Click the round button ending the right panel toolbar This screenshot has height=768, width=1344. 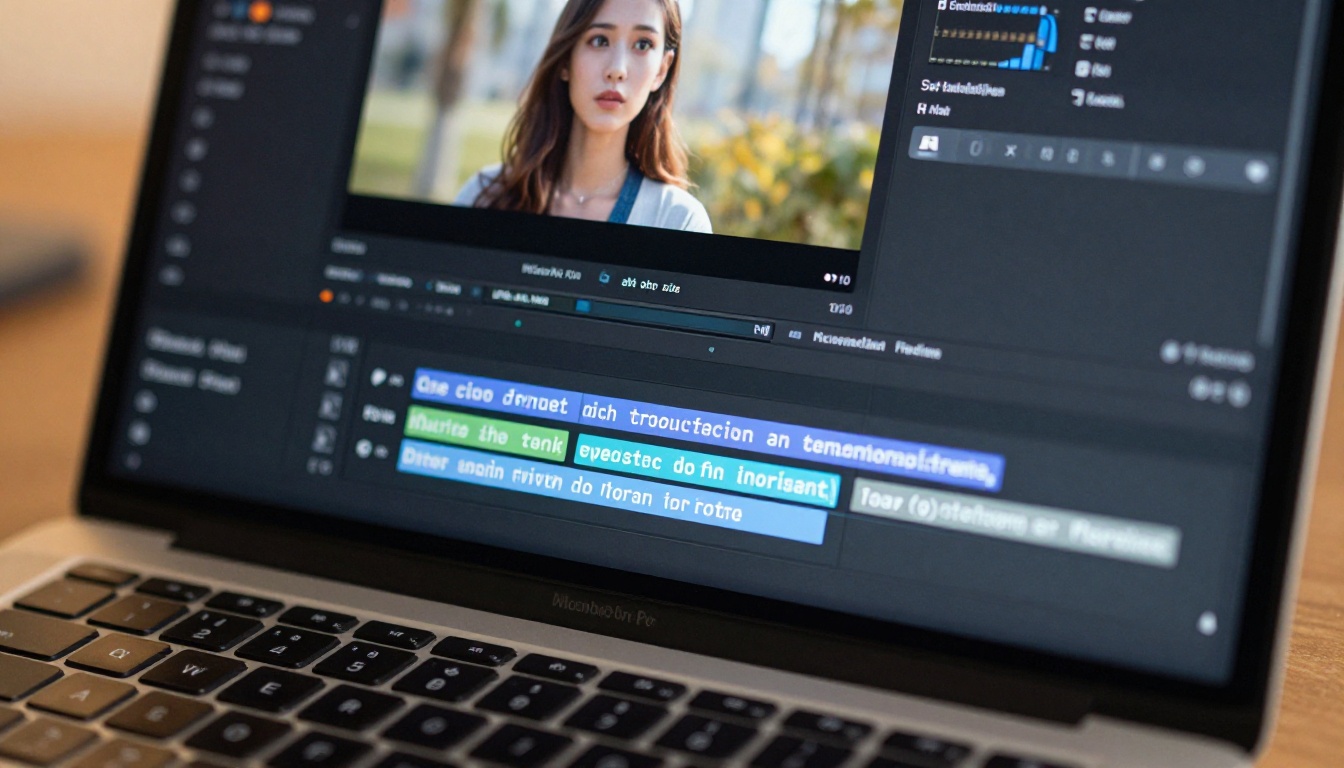[1257, 171]
